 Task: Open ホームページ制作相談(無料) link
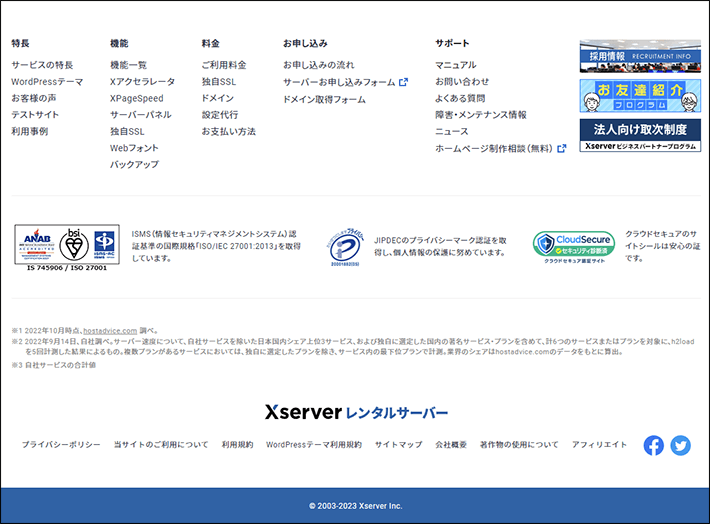494,149
